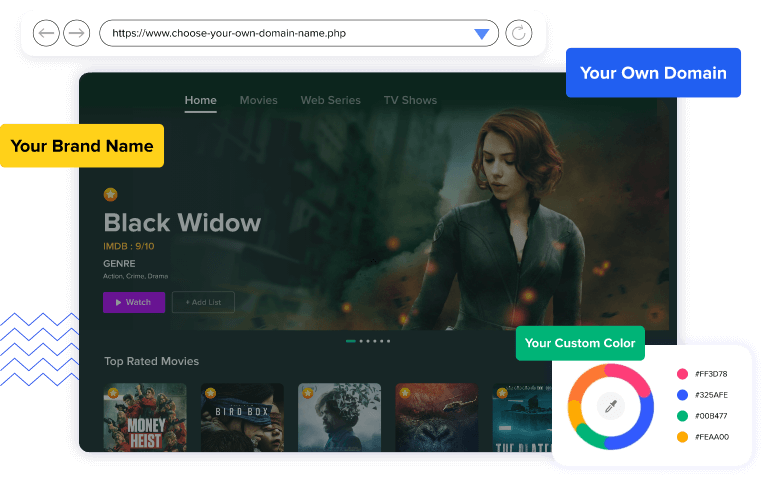Select the pink #FF3D78 swatch
Viewport: 770px width, 484px height.
[x=682, y=374]
